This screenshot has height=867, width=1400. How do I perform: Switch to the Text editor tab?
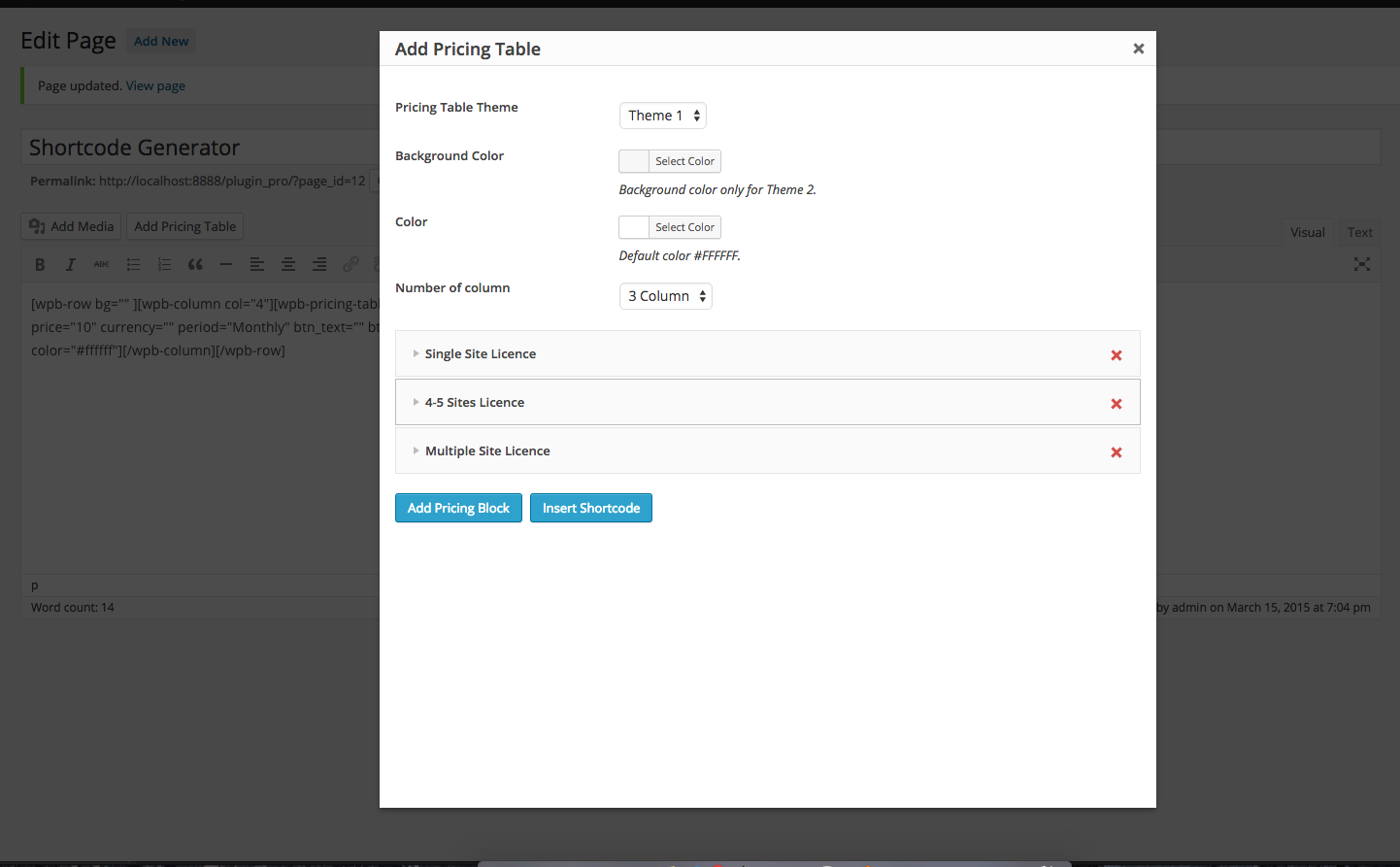(x=1360, y=232)
